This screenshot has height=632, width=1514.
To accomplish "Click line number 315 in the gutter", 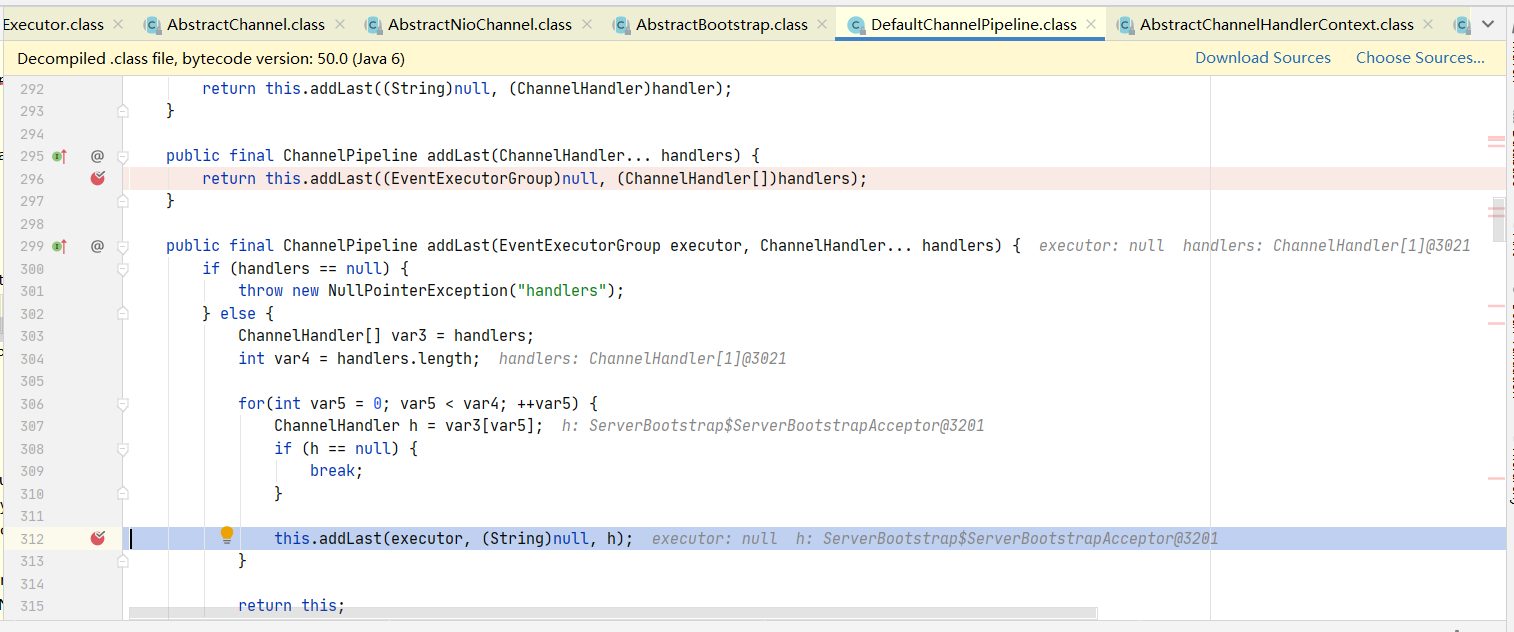I will tap(31, 606).
